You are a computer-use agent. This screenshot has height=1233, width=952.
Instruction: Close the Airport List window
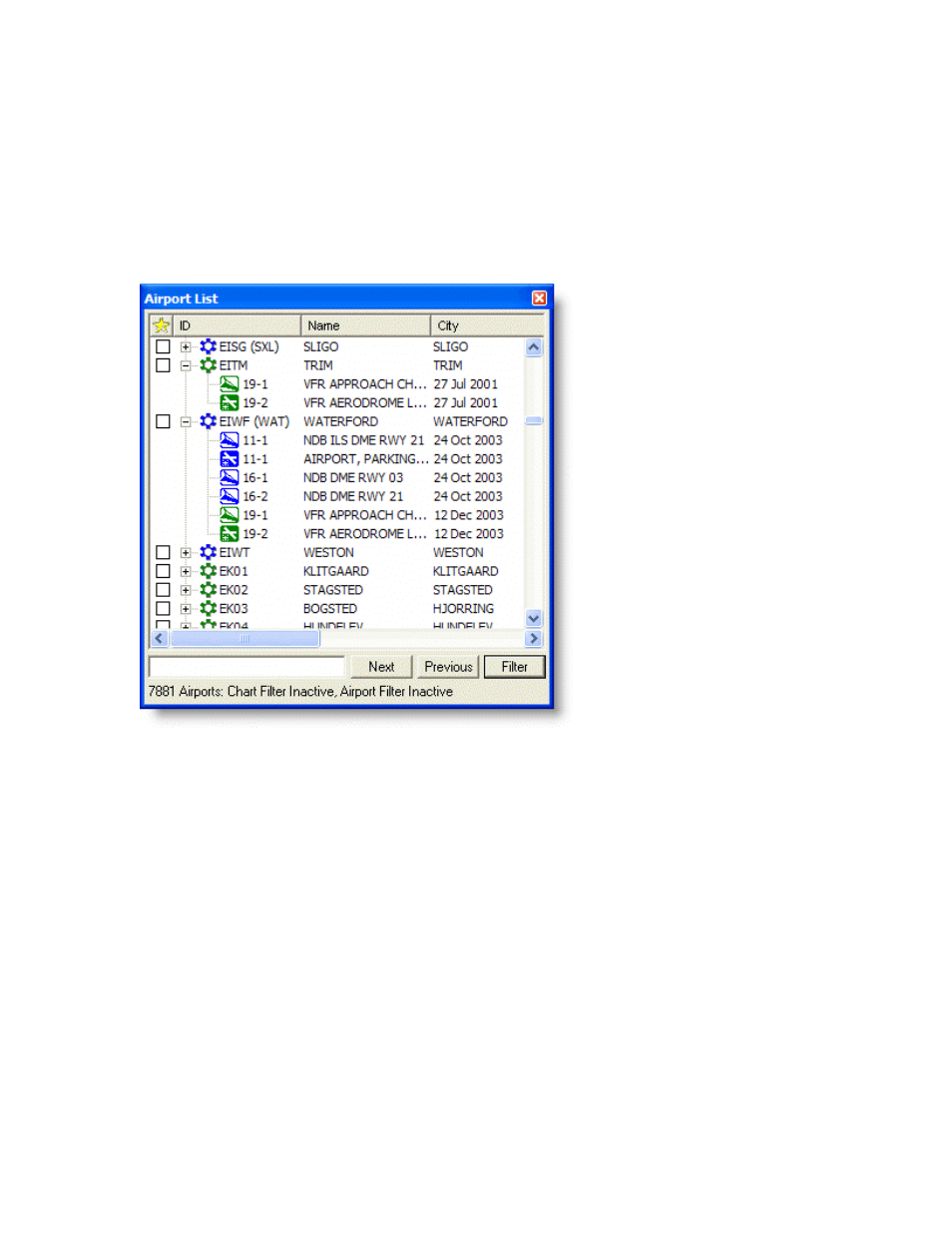tap(539, 299)
